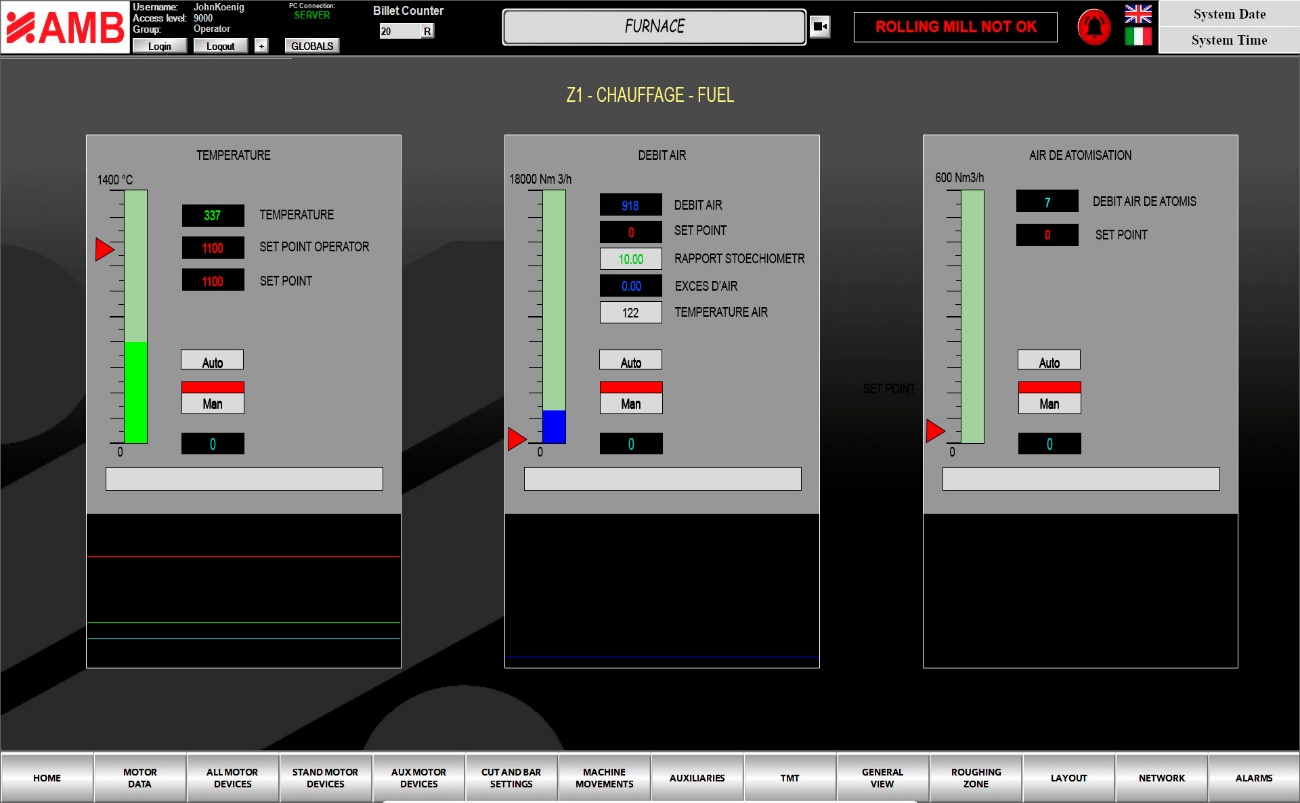This screenshot has height=803, width=1300.
Task: Go to the ROUGHING ZONE tab
Action: tap(975, 778)
